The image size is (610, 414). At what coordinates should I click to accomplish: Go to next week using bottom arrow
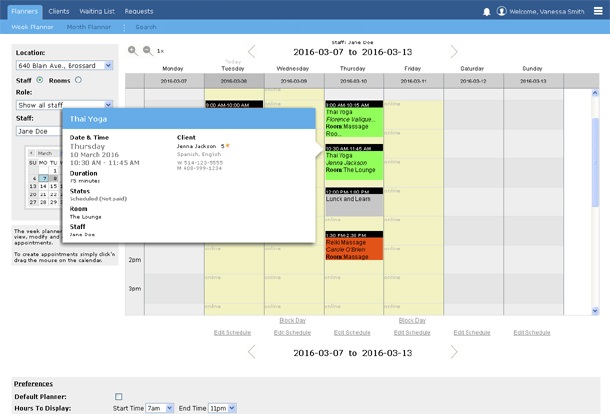tap(454, 352)
